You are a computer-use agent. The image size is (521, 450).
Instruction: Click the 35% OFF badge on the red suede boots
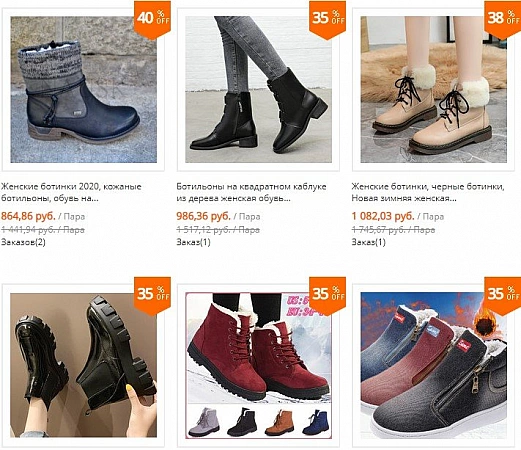pyautogui.click(x=327, y=296)
